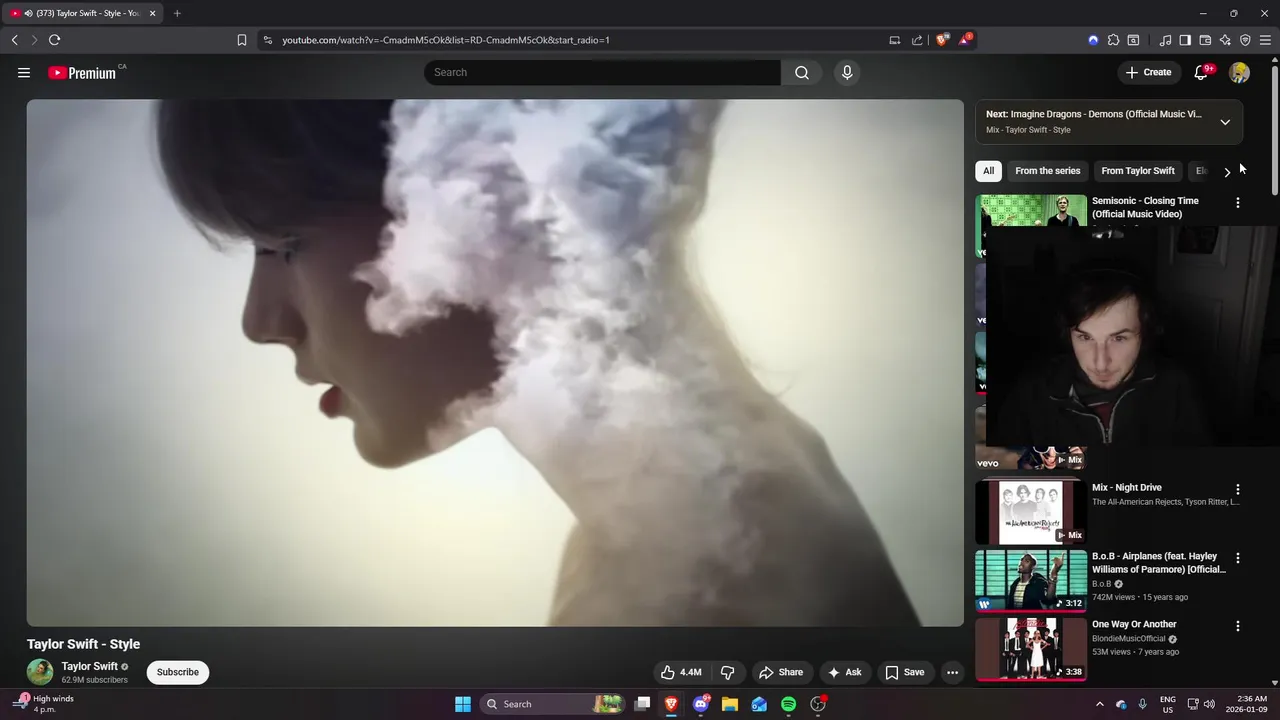Open Brave Leo AI sparkle icon
The width and height of the screenshot is (1280, 720).
click(x=1225, y=40)
